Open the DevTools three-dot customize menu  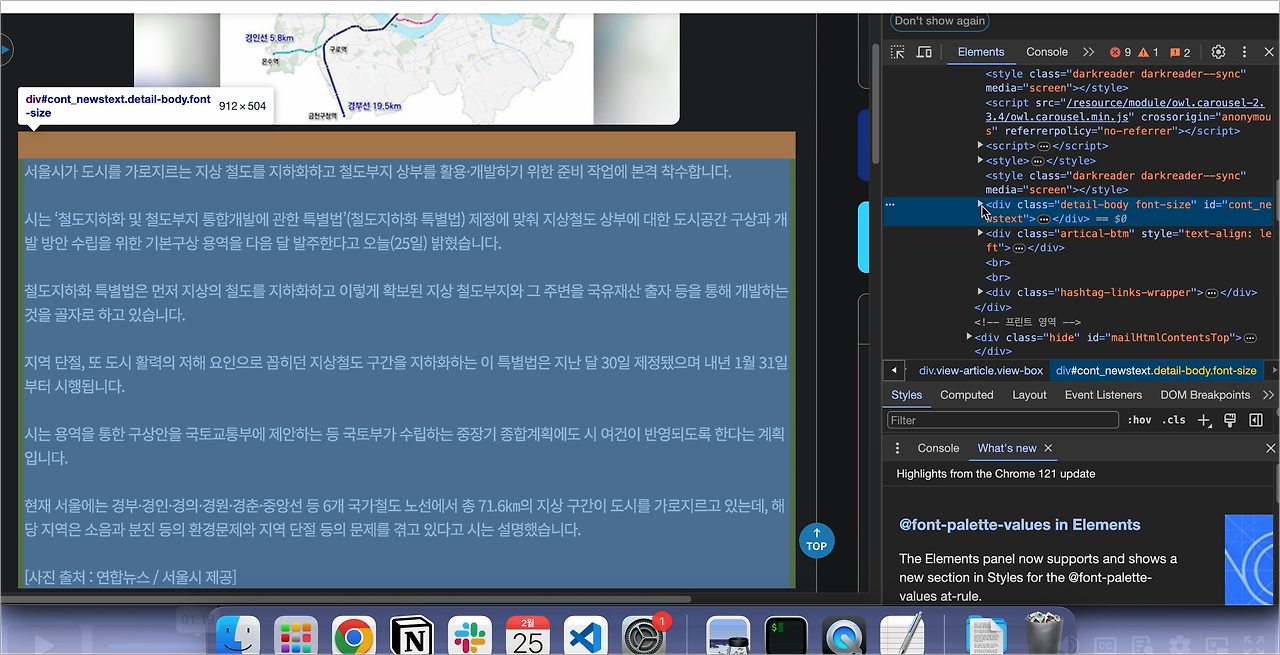point(1244,52)
